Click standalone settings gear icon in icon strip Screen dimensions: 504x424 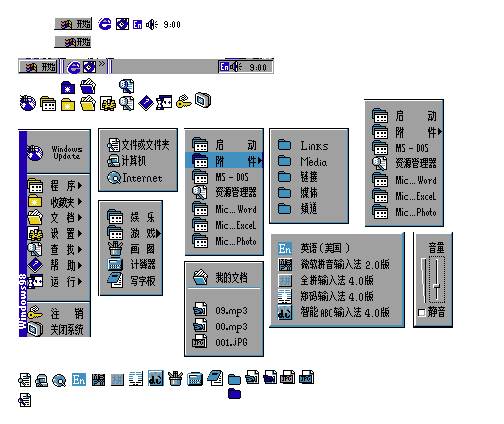click(108, 104)
